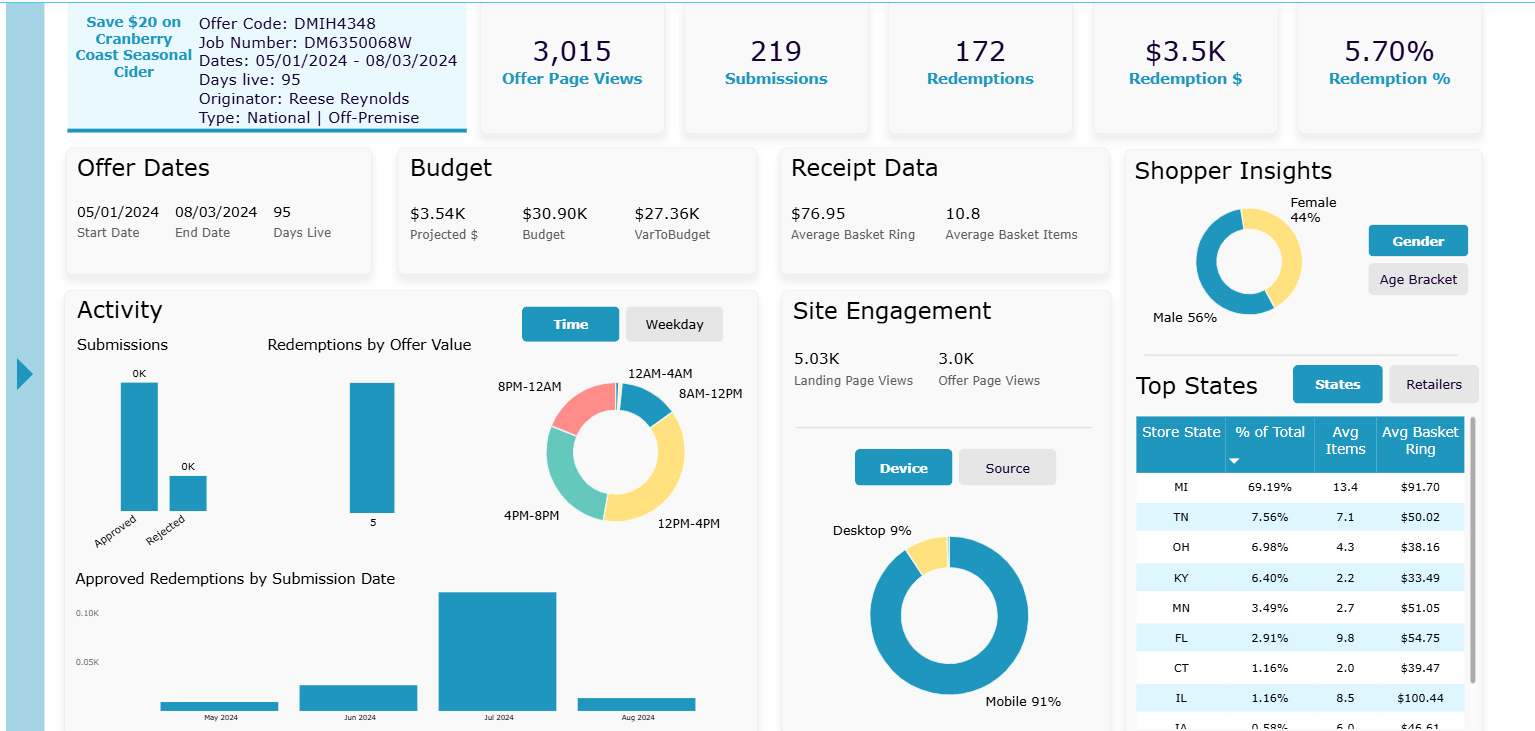1535x731 pixels.
Task: Click the Jun 2024 redemptions bar
Action: tap(358, 698)
